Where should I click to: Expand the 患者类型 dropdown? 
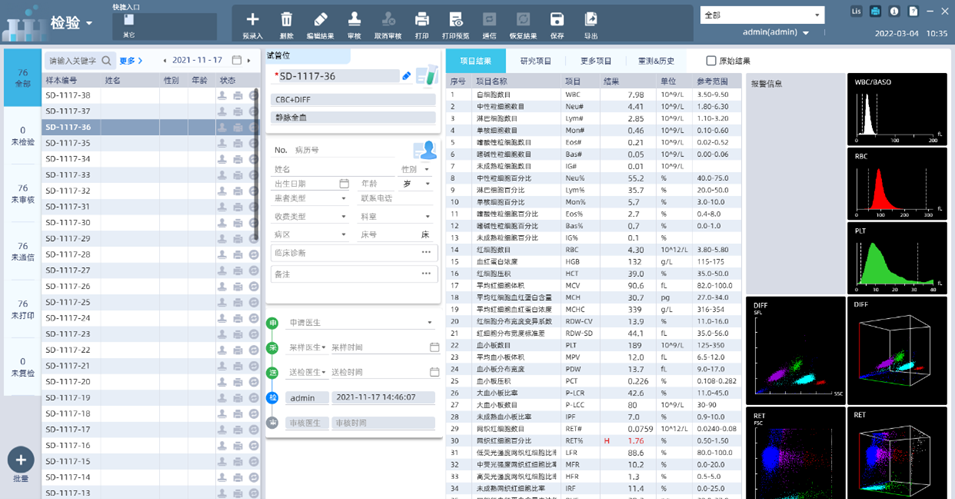click(345, 200)
